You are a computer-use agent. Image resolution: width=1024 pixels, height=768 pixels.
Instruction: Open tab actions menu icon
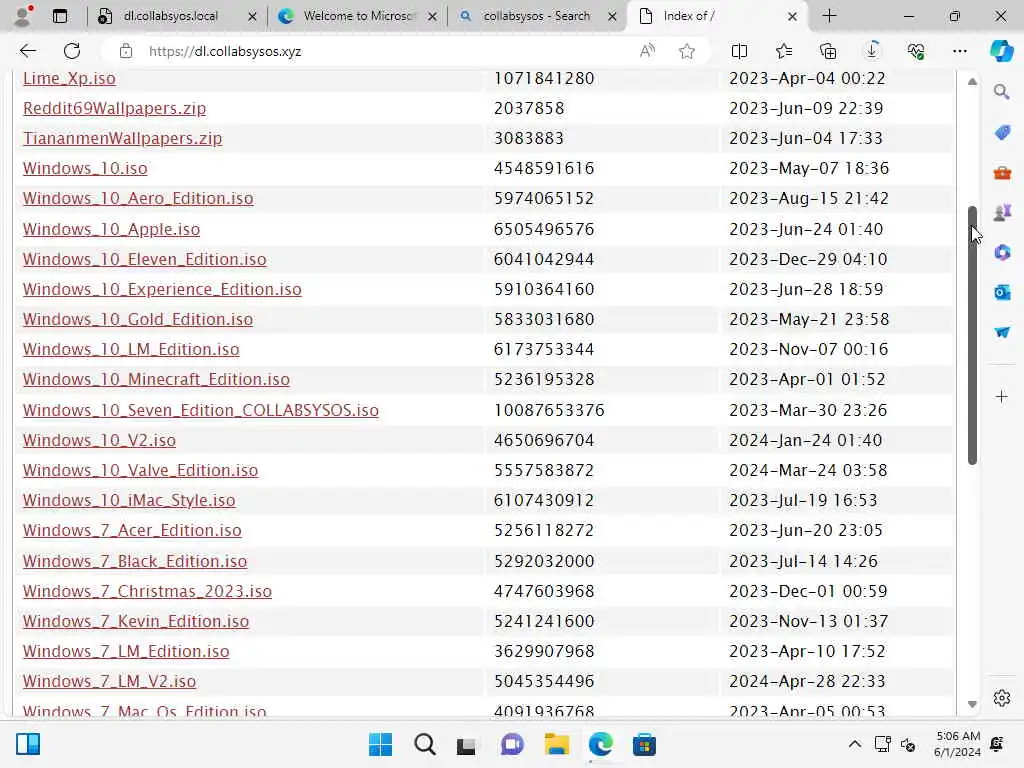click(60, 16)
